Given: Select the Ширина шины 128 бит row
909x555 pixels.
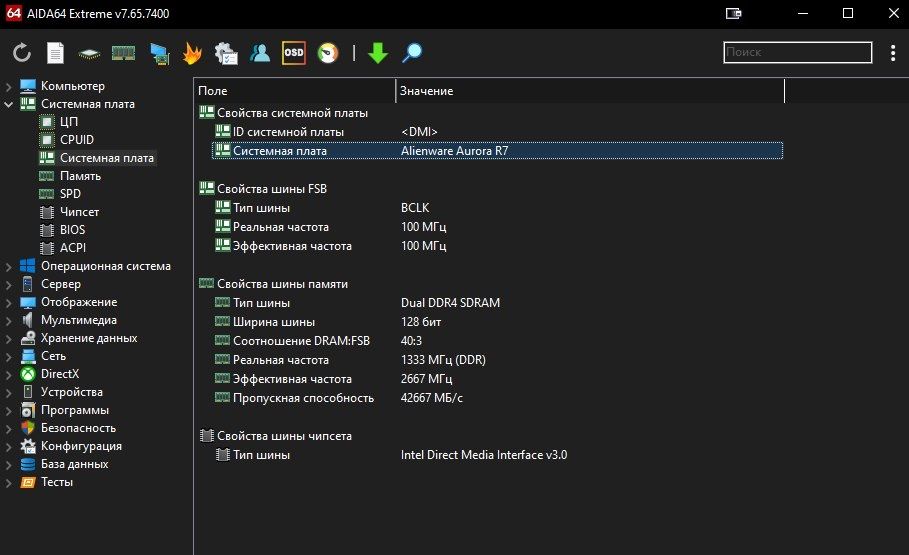Looking at the screenshot, I should pos(497,322).
